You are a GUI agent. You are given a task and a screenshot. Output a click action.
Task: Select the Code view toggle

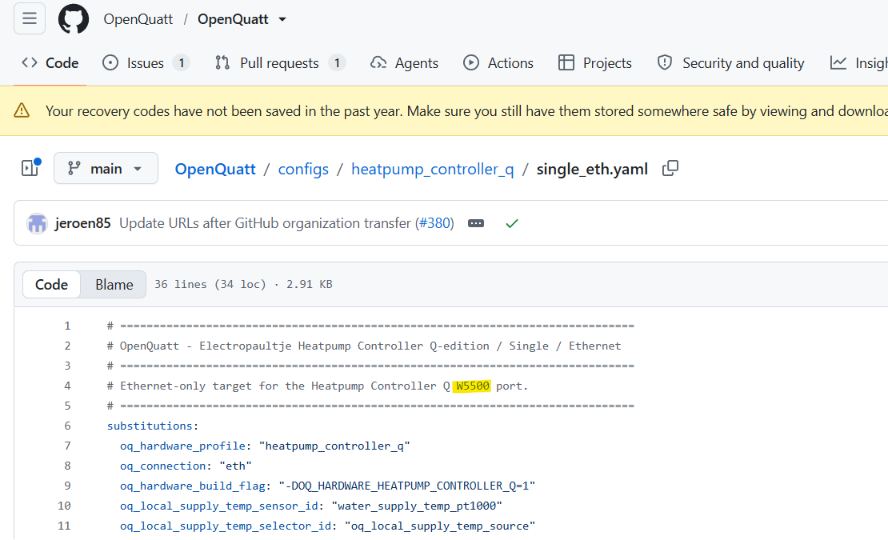click(52, 284)
